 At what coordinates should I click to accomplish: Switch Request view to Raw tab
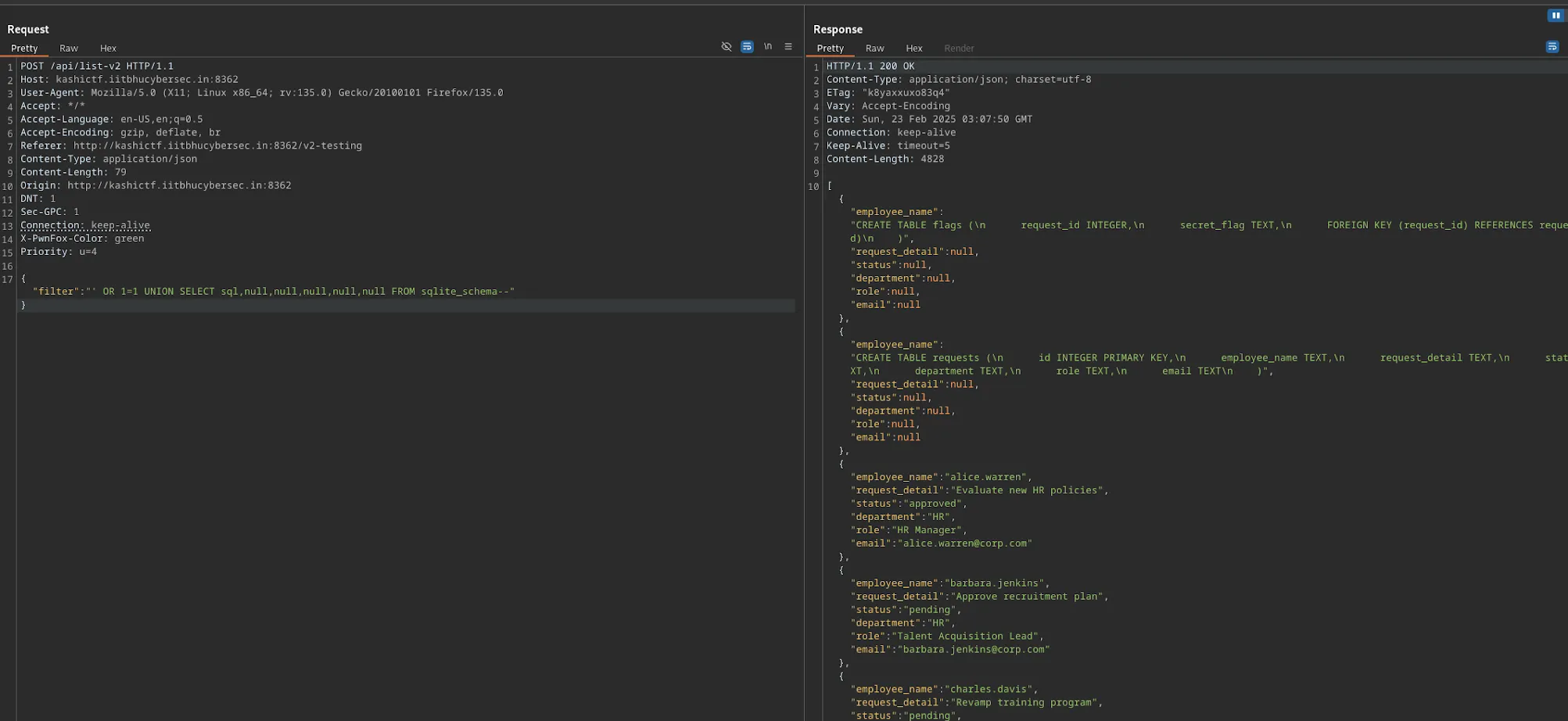69,48
